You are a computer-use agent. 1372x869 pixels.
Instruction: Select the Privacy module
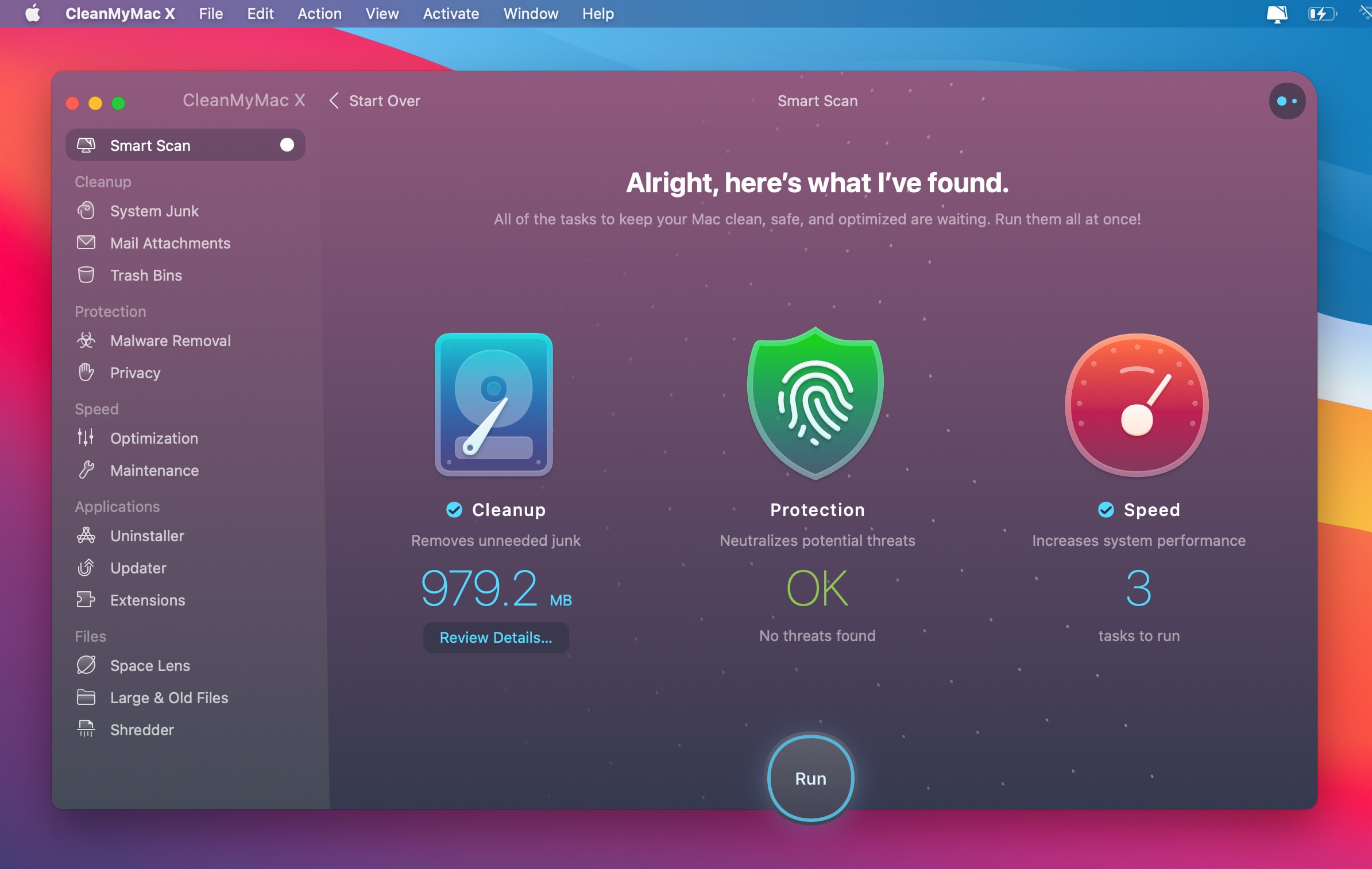(x=135, y=373)
